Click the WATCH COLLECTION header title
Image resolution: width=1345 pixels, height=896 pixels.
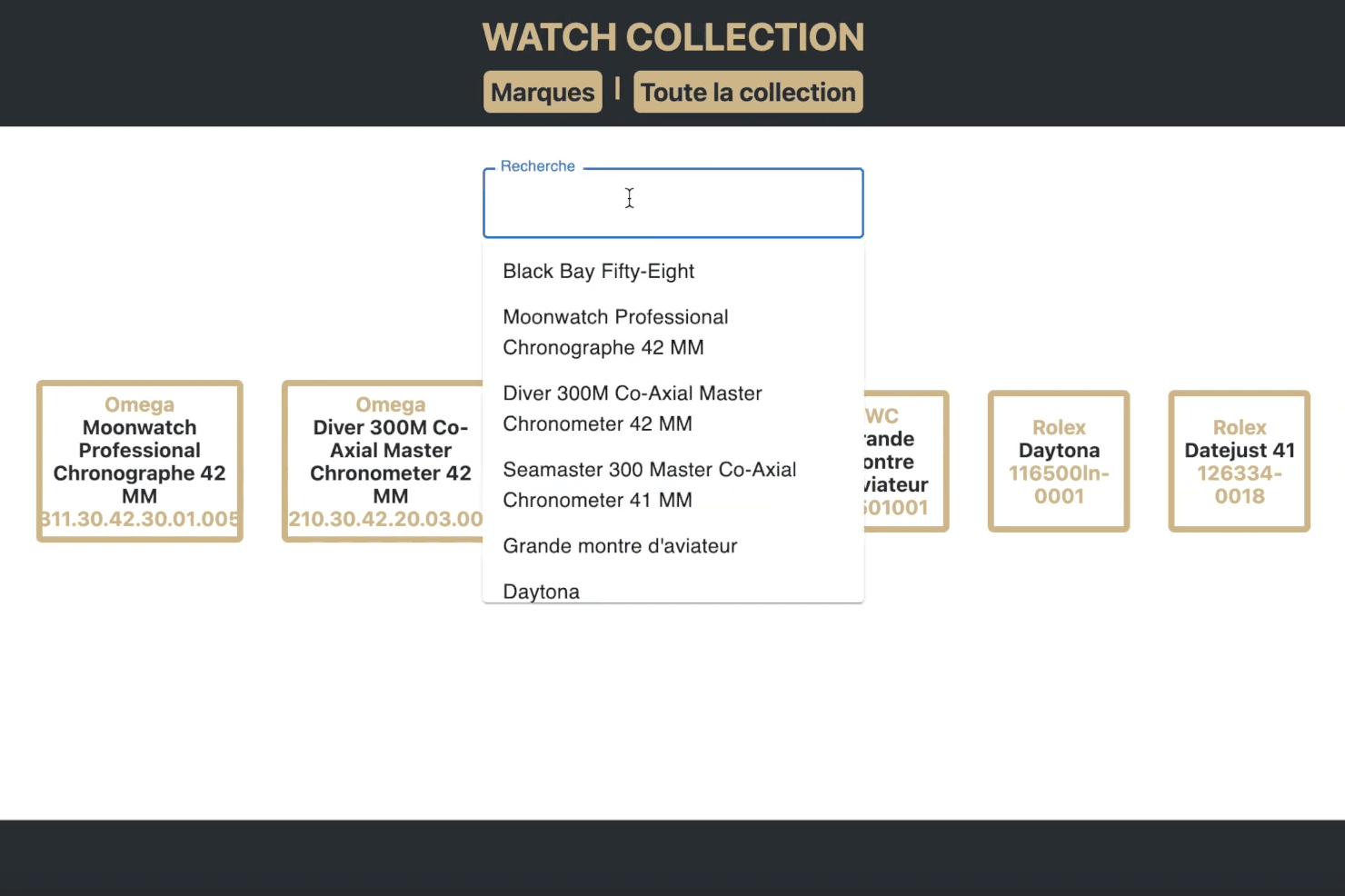pyautogui.click(x=672, y=37)
